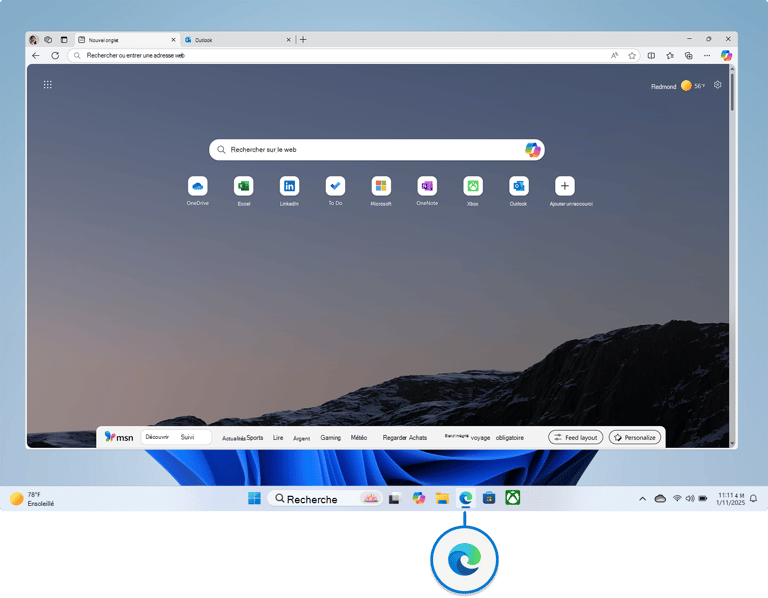Image resolution: width=768 pixels, height=598 pixels.
Task: Open the Actualités category
Action: [x=234, y=438]
